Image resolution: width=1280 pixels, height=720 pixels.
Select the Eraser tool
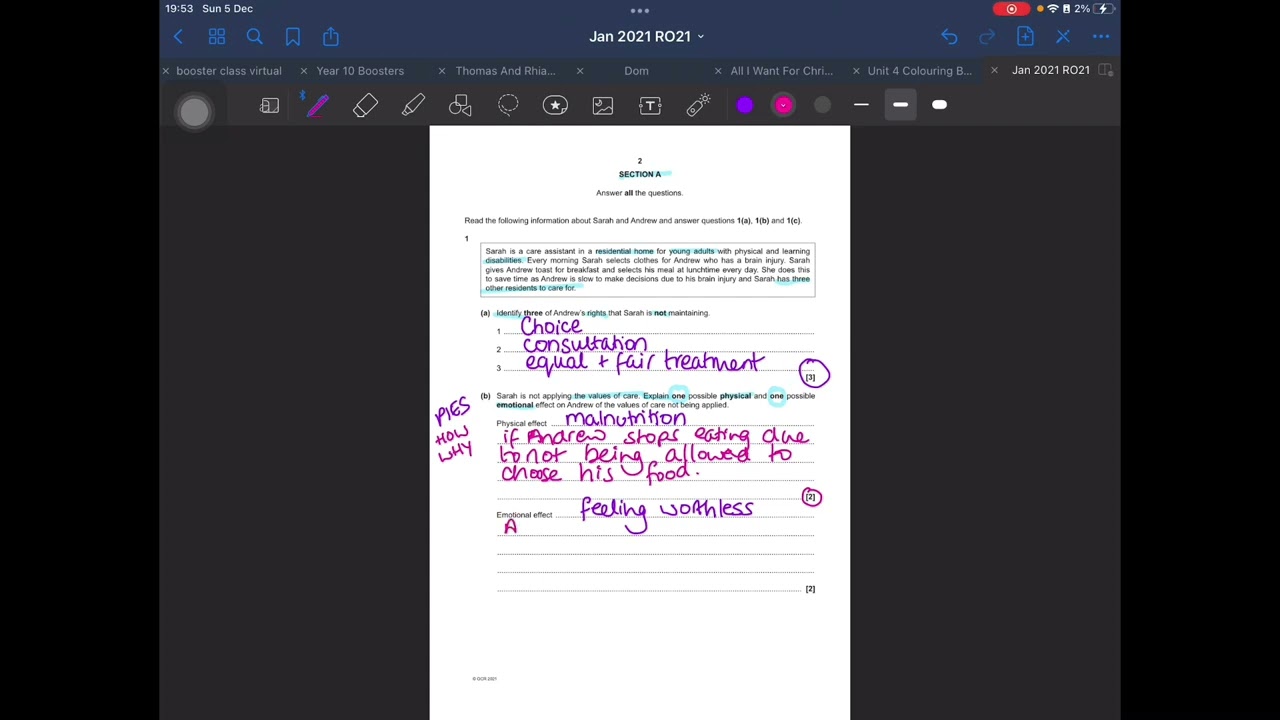point(365,105)
